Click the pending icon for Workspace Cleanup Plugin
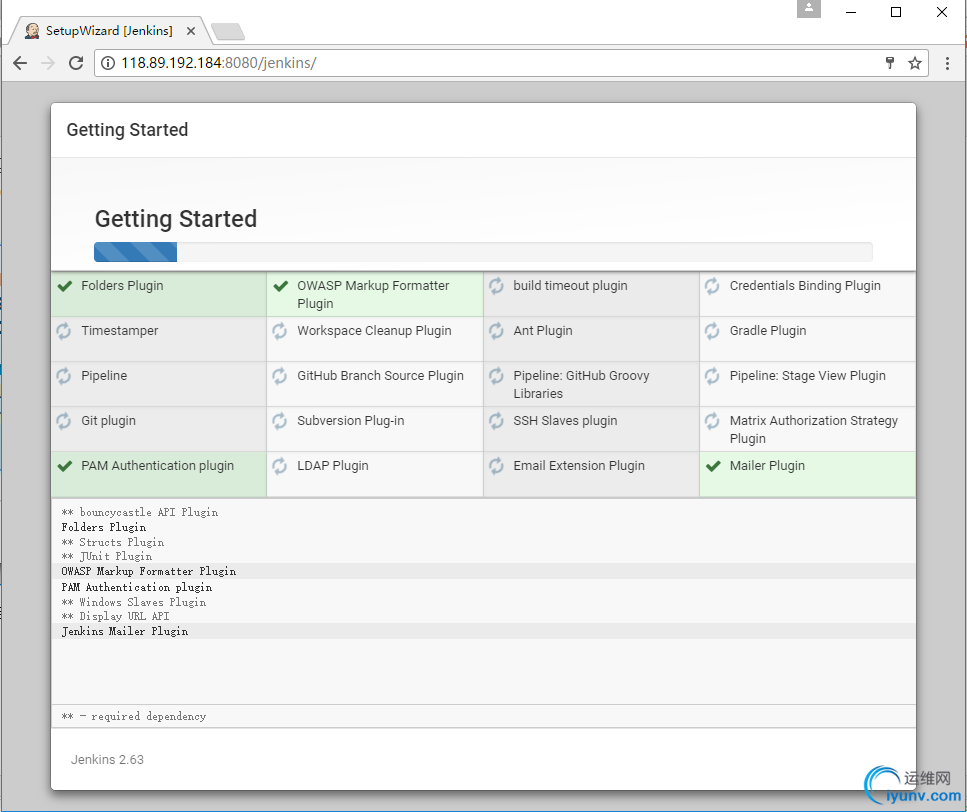 coord(280,331)
